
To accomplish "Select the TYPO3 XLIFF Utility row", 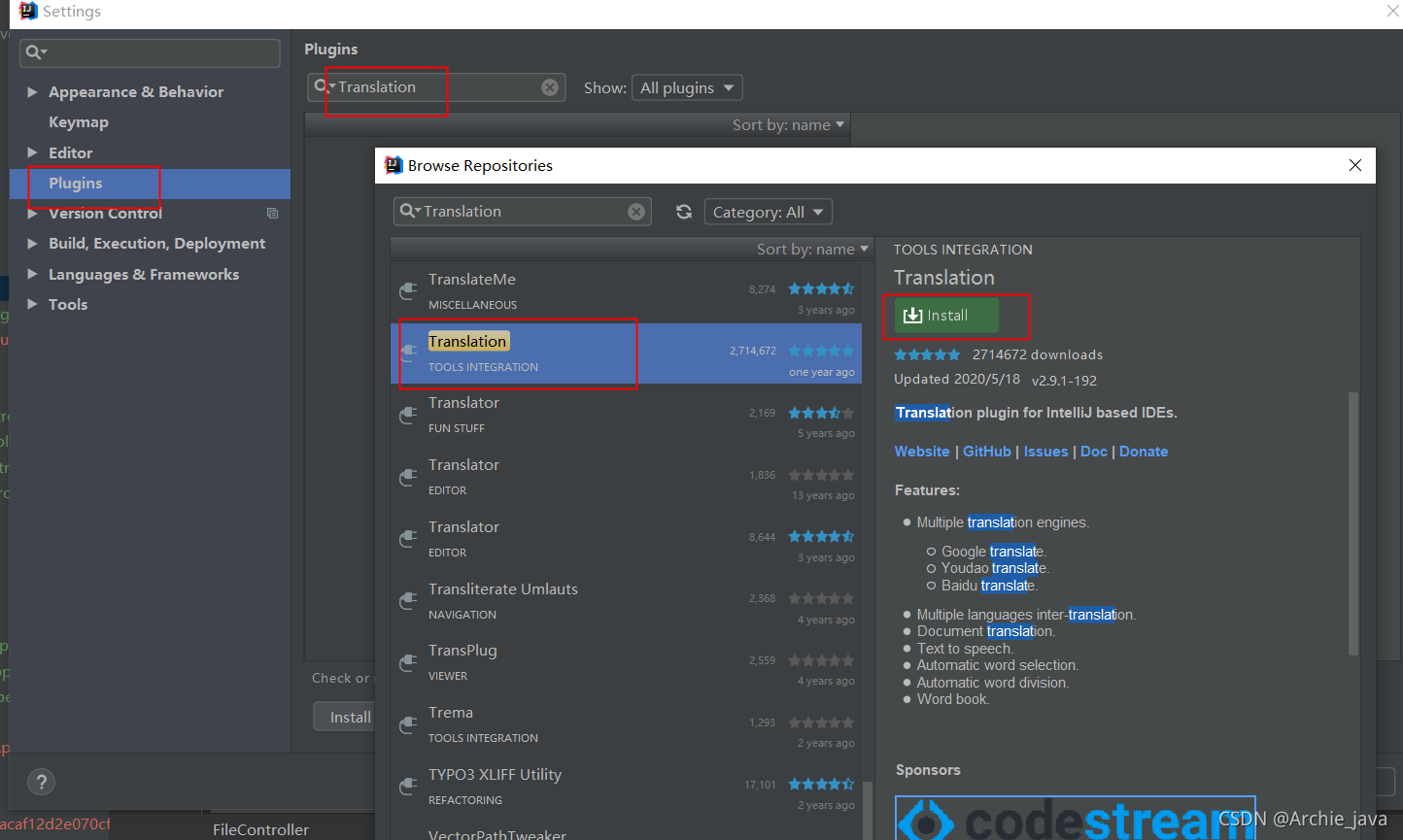I will click(626, 788).
